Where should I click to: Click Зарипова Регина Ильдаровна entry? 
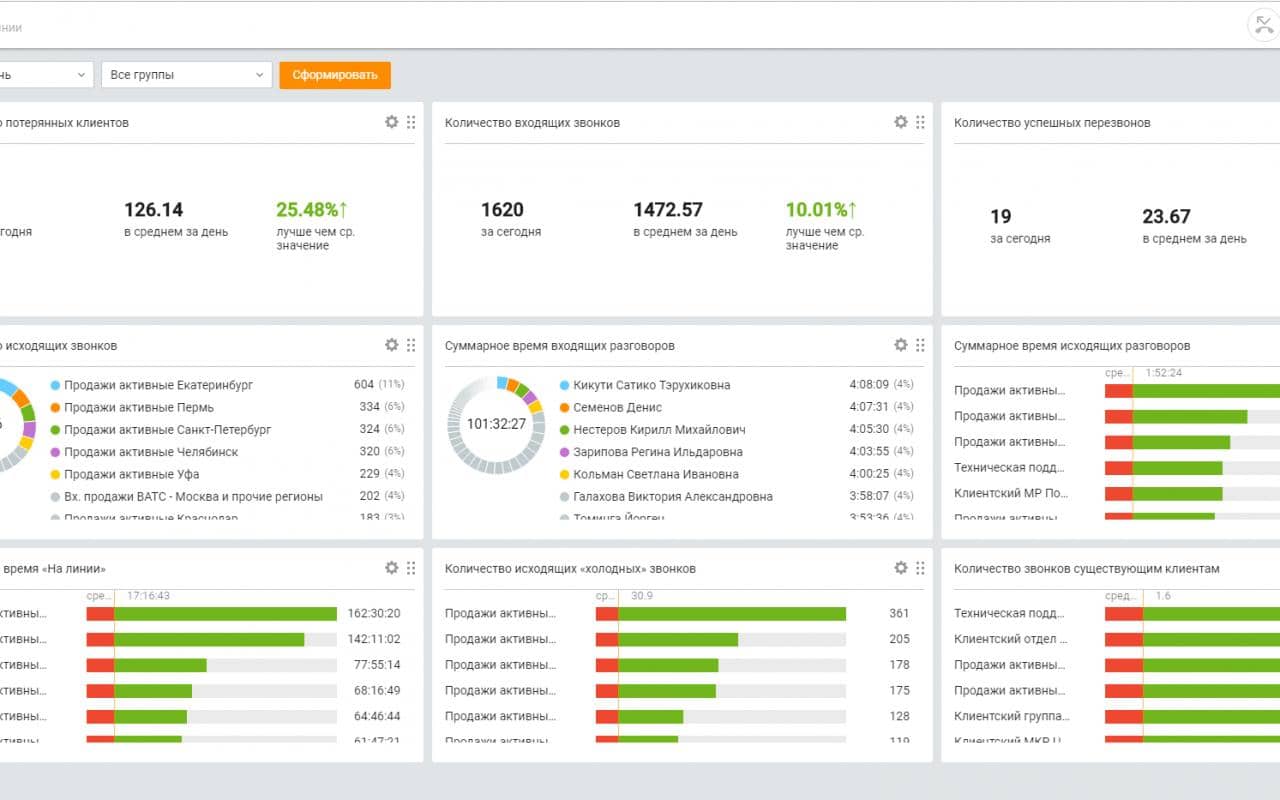658,452
